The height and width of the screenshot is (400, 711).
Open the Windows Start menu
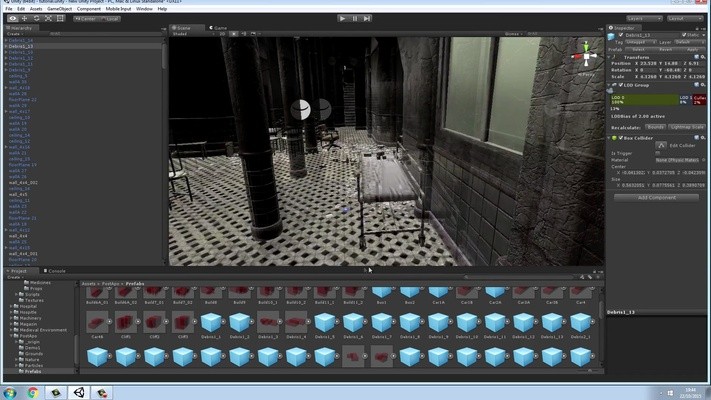coord(10,392)
